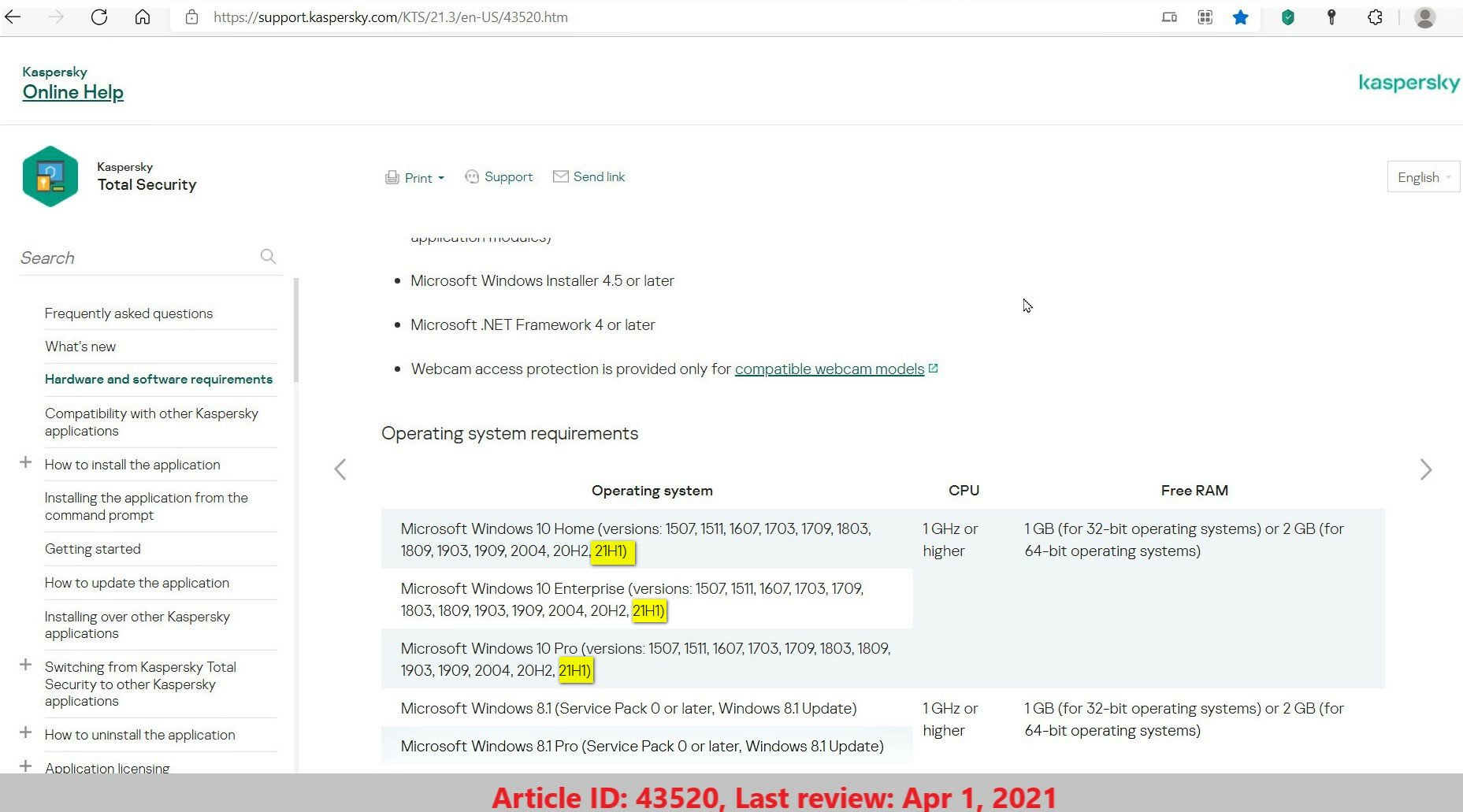This screenshot has height=812, width=1463.
Task: Click the password key icon in toolbar
Action: coord(1331,17)
